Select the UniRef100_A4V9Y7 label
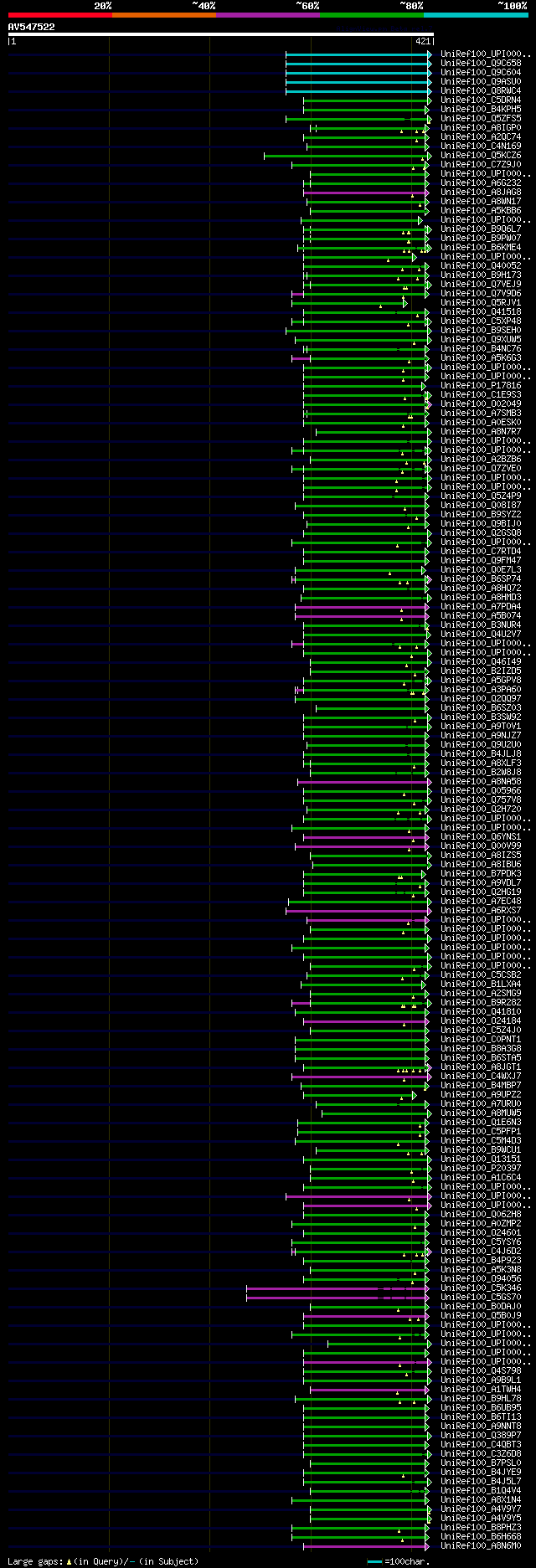This screenshot has width=536, height=1568. tap(481, 1509)
